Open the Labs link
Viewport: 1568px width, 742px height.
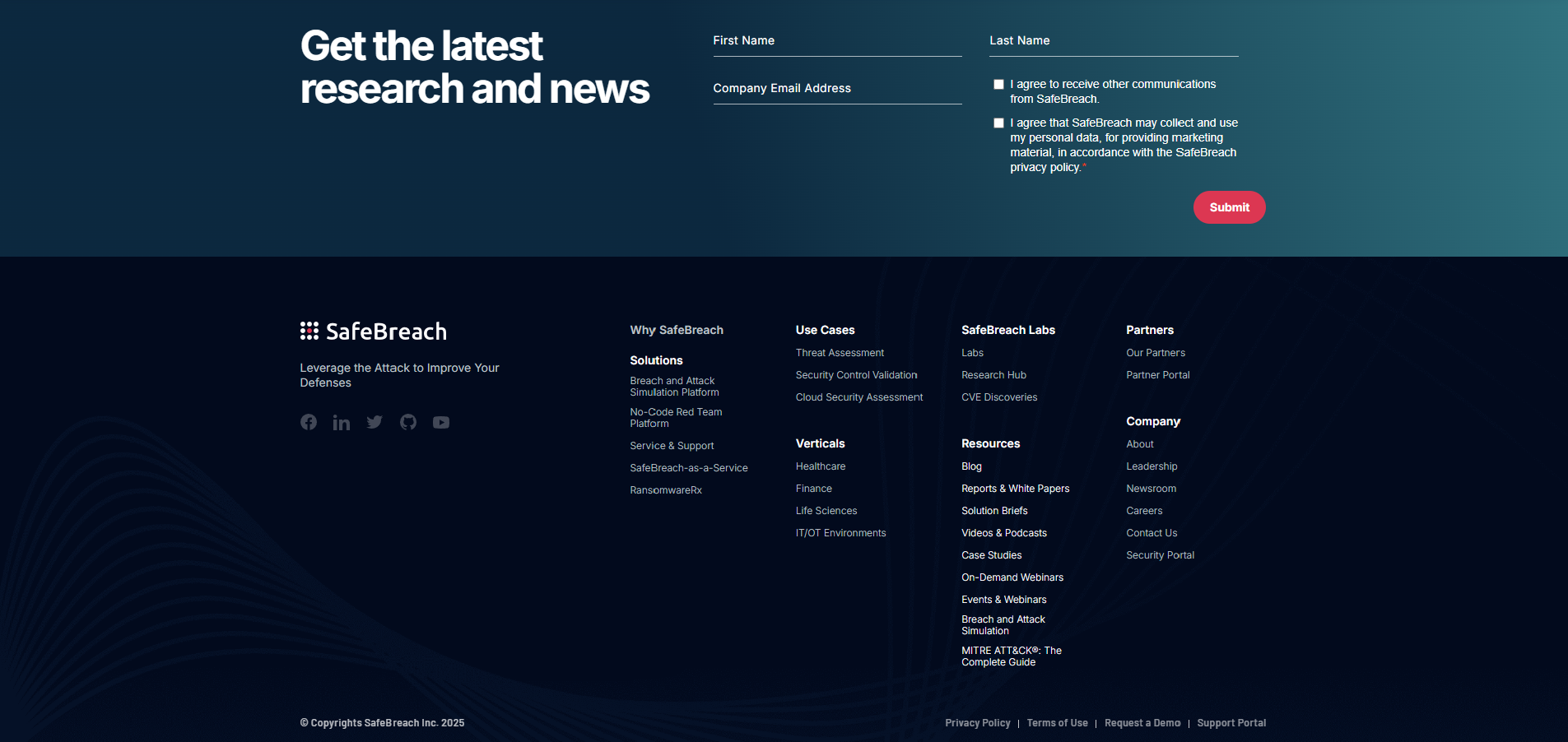[973, 353]
